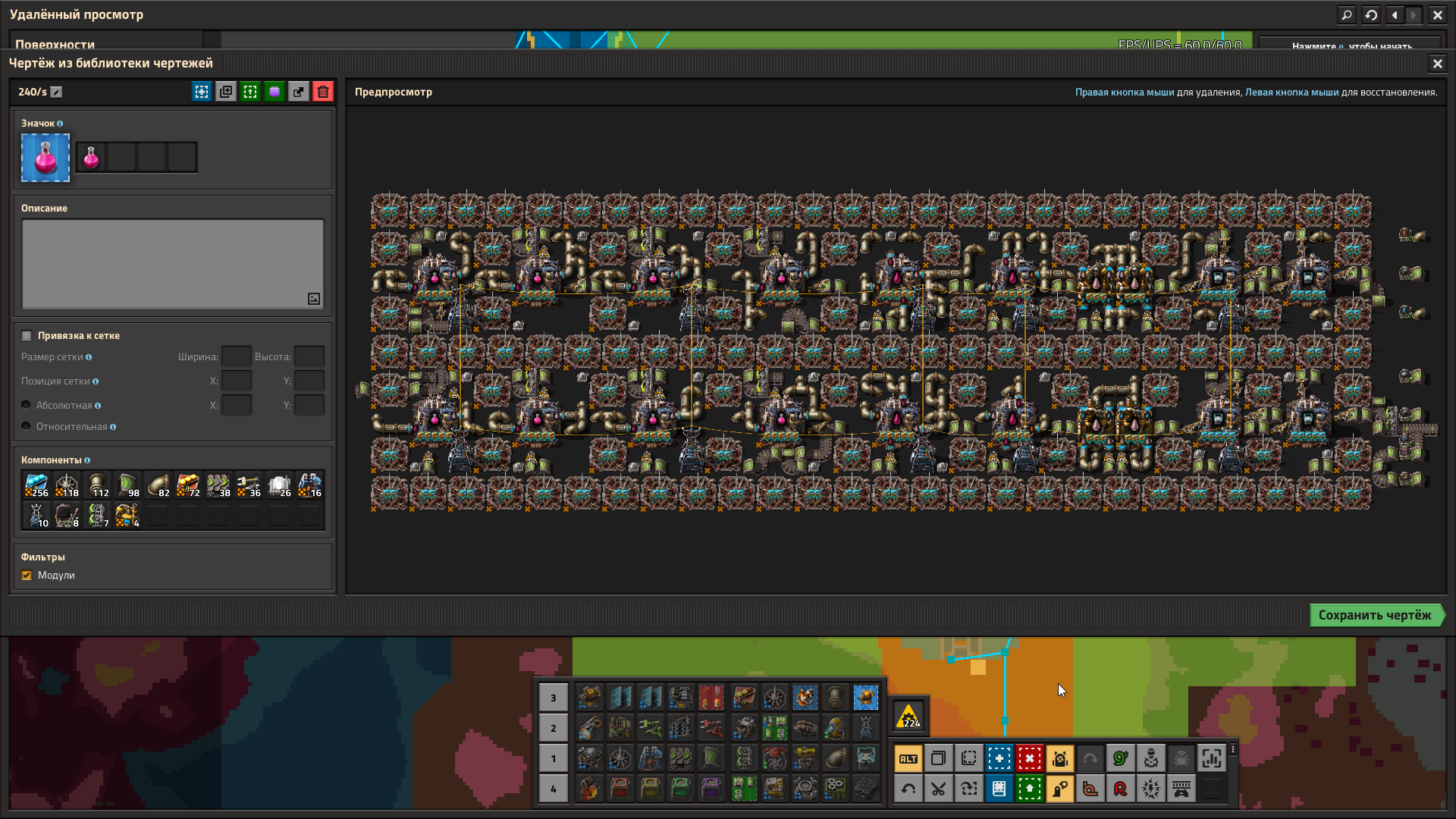Toggle the personal roboport shortcut button

click(x=1059, y=758)
